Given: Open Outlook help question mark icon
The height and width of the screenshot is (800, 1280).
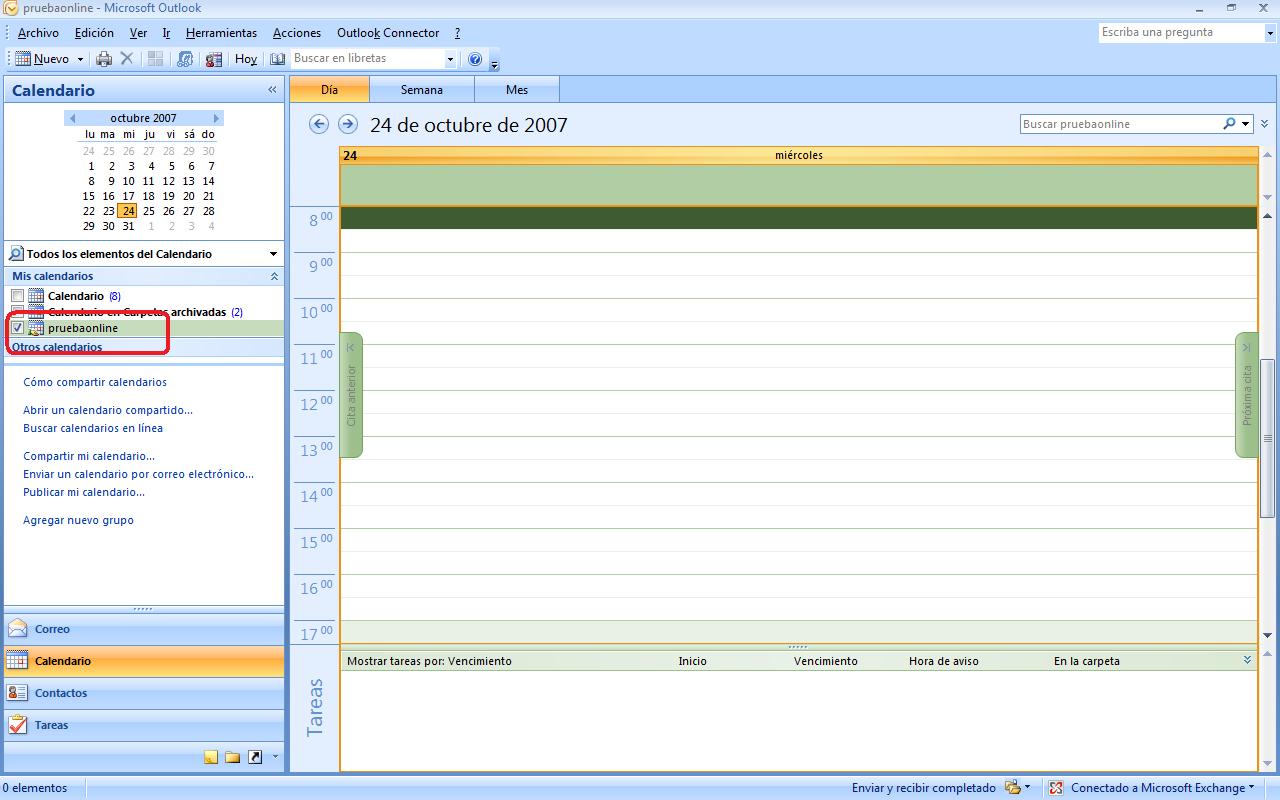Looking at the screenshot, I should click(x=475, y=59).
